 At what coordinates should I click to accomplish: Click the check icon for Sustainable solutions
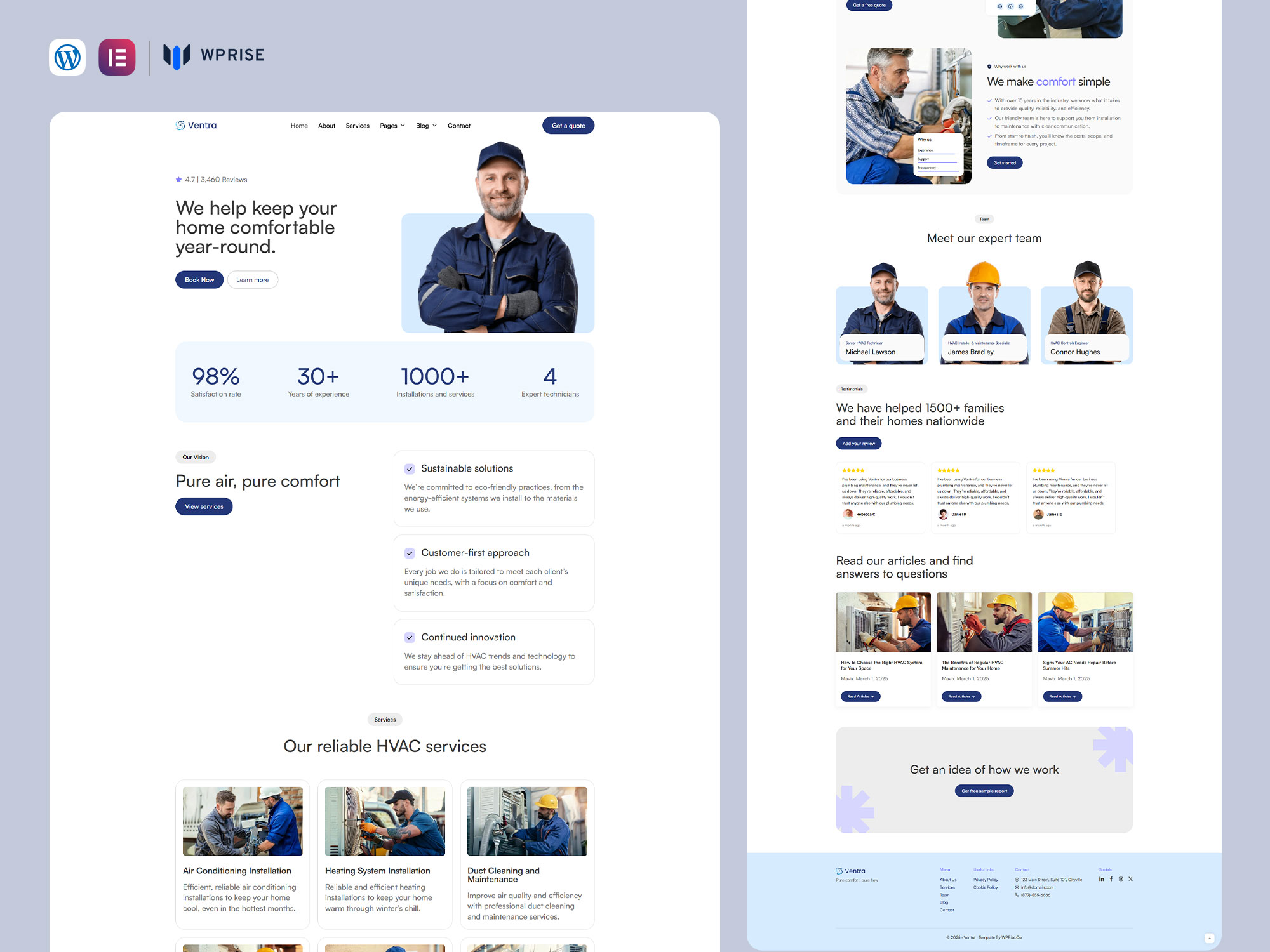[x=410, y=469]
